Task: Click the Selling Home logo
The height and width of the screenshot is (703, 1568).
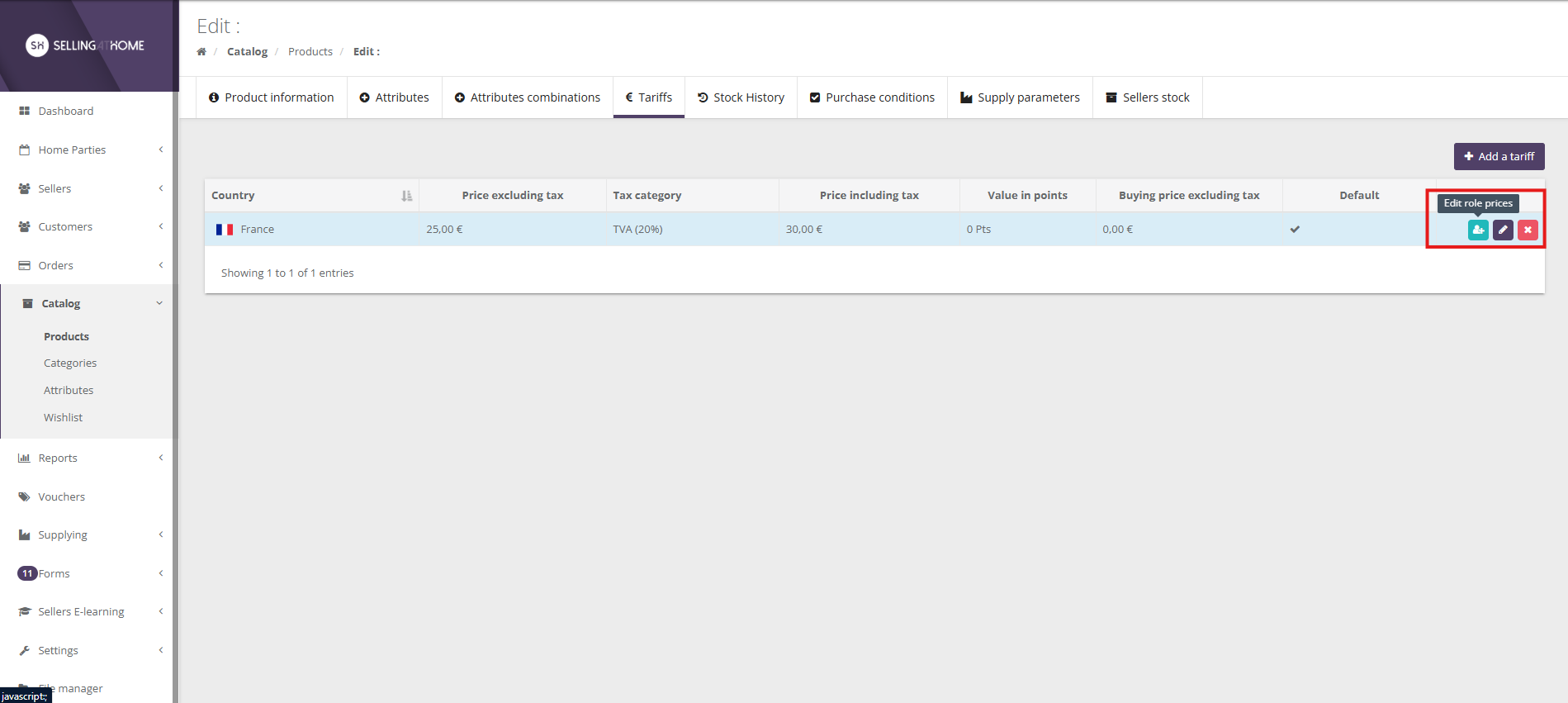Action: coord(85,45)
